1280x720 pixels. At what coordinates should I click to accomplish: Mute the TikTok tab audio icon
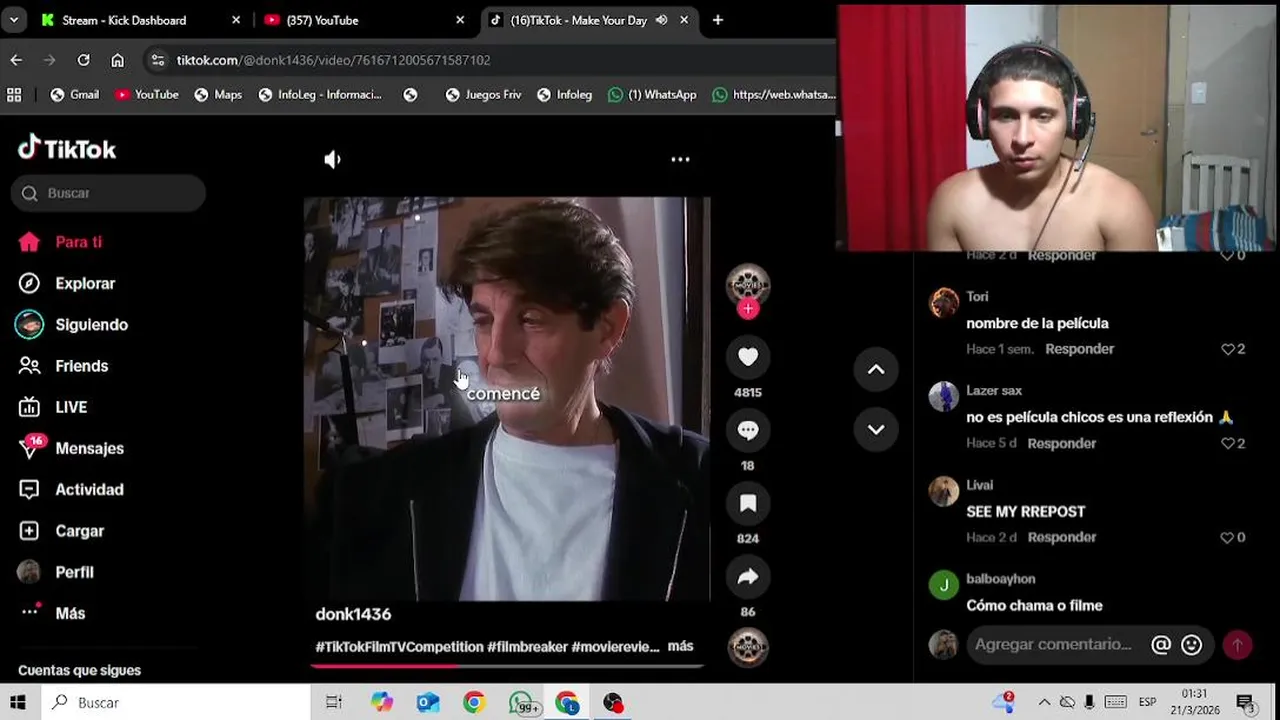click(x=661, y=20)
